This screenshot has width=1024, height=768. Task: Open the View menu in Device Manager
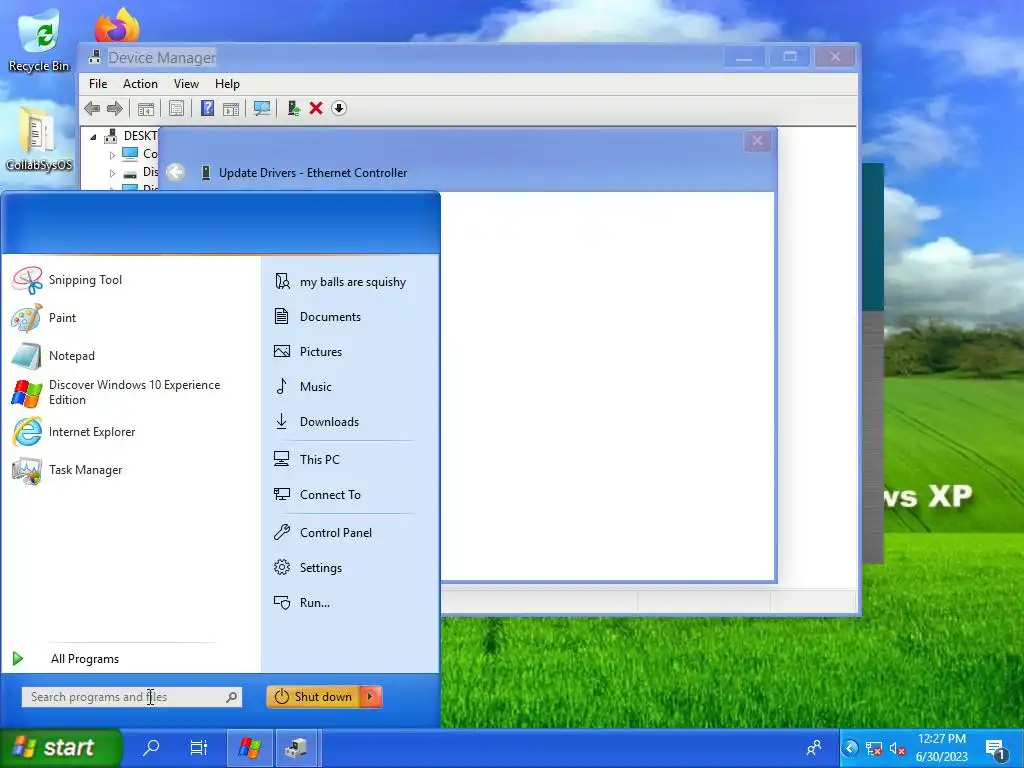(186, 84)
